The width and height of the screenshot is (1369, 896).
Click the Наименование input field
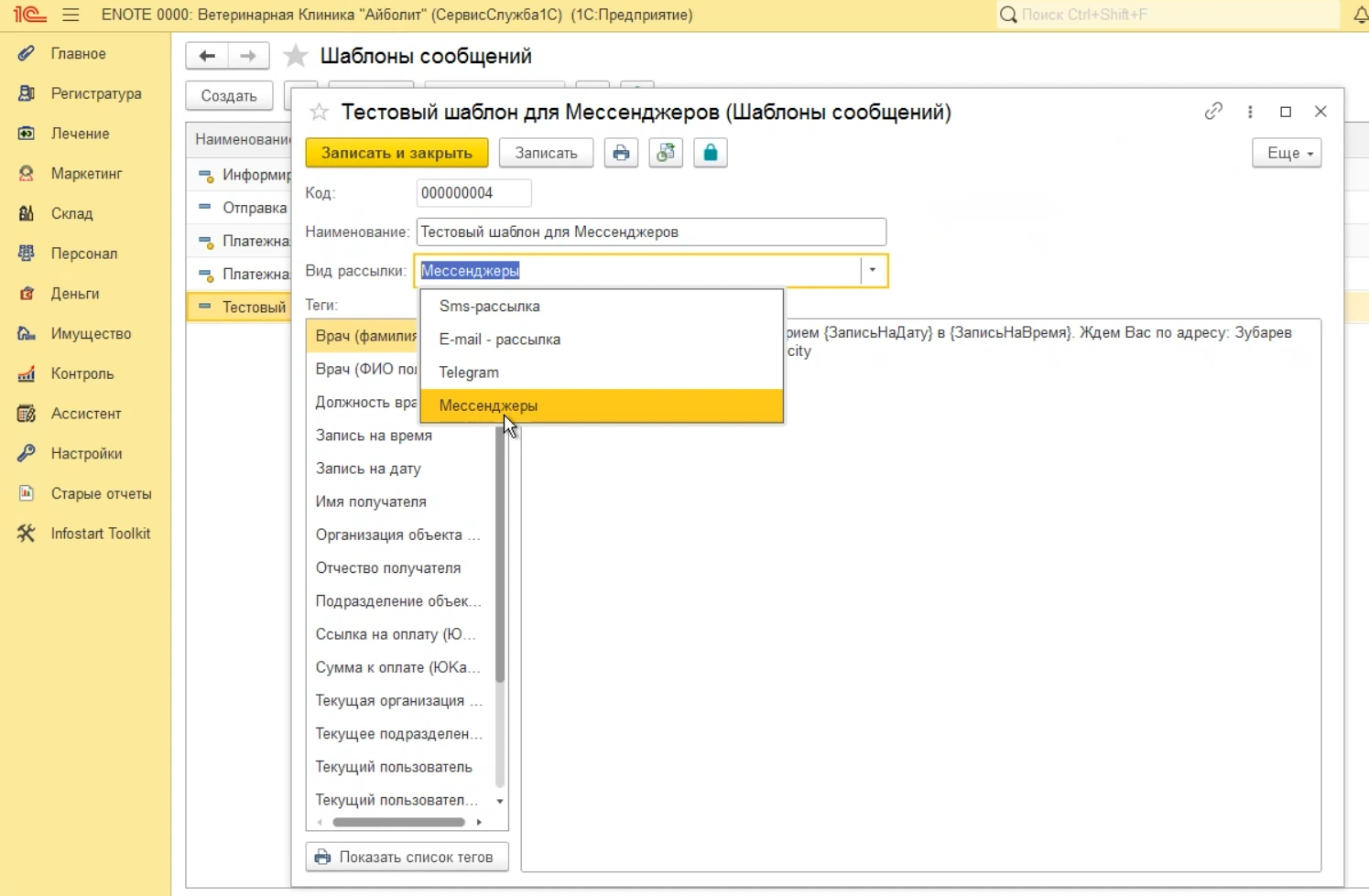tap(651, 232)
